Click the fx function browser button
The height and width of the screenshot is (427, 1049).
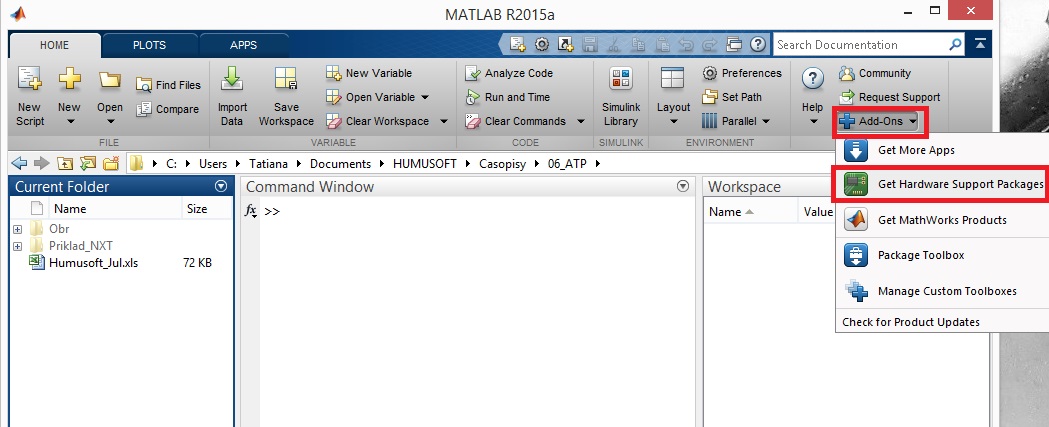tap(251, 211)
